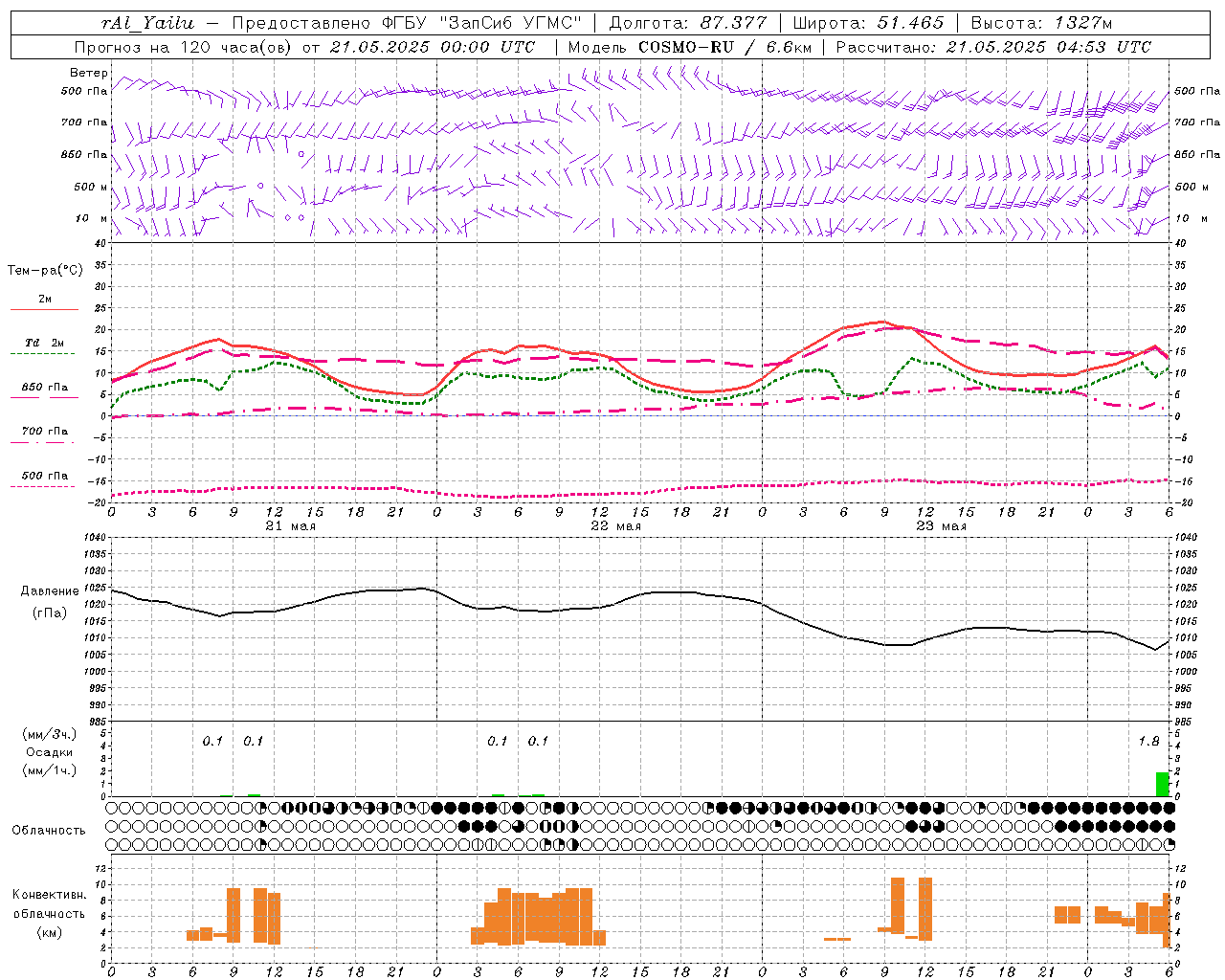Viewport: 1225px width, 980px height.
Task: Click the 850 гПа temperature legend entry
Action: (x=45, y=388)
